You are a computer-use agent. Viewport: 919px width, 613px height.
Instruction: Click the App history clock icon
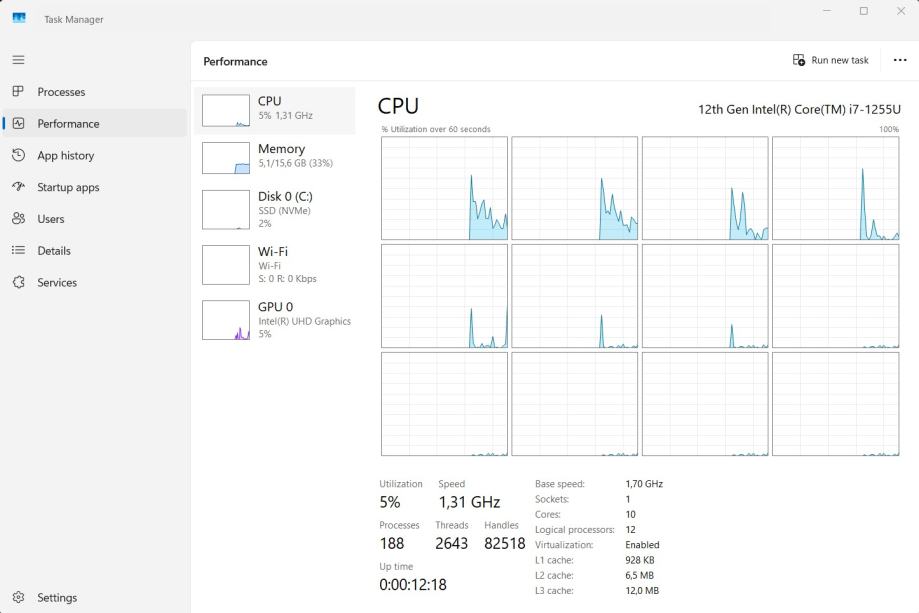(18, 155)
